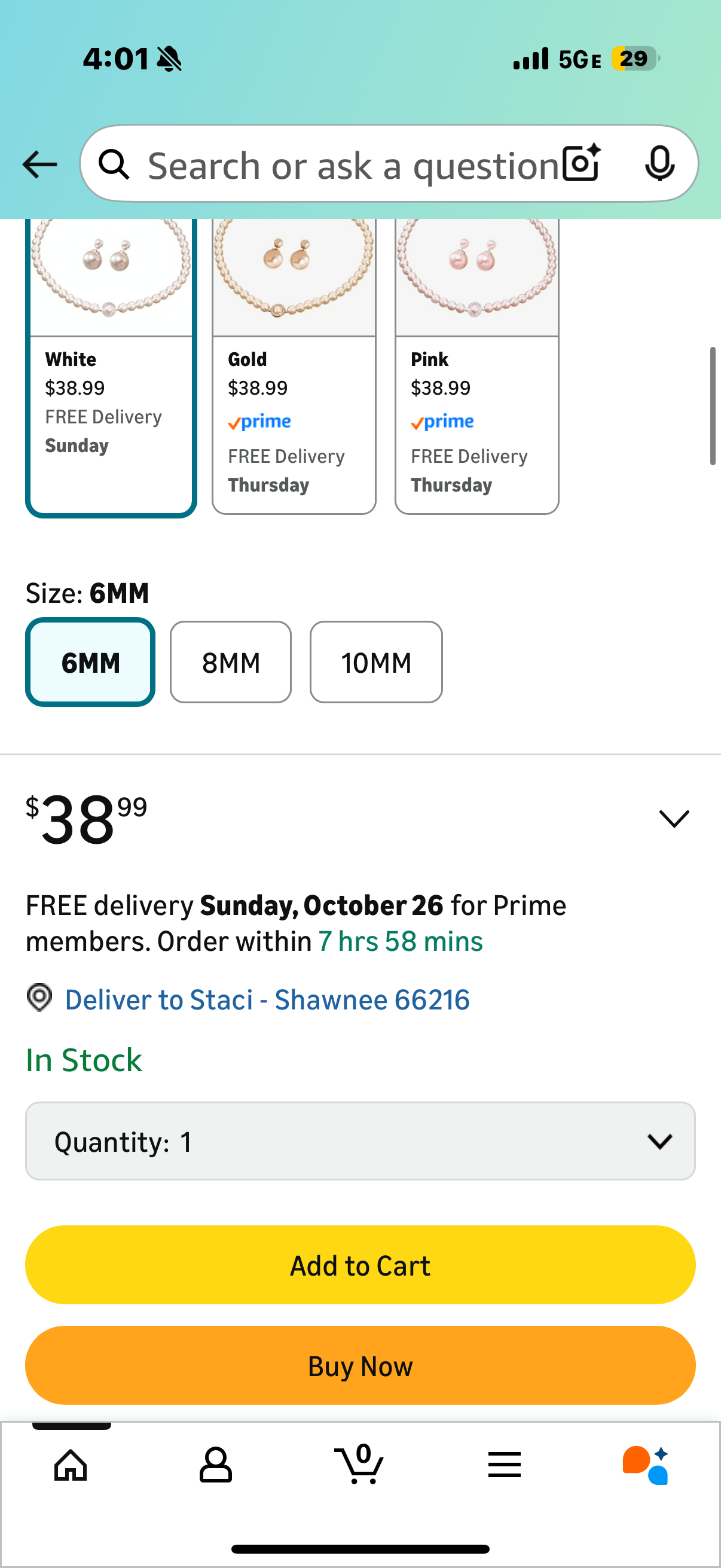Select the 8MM size option
Screen dimensions: 721x1568
(x=231, y=662)
